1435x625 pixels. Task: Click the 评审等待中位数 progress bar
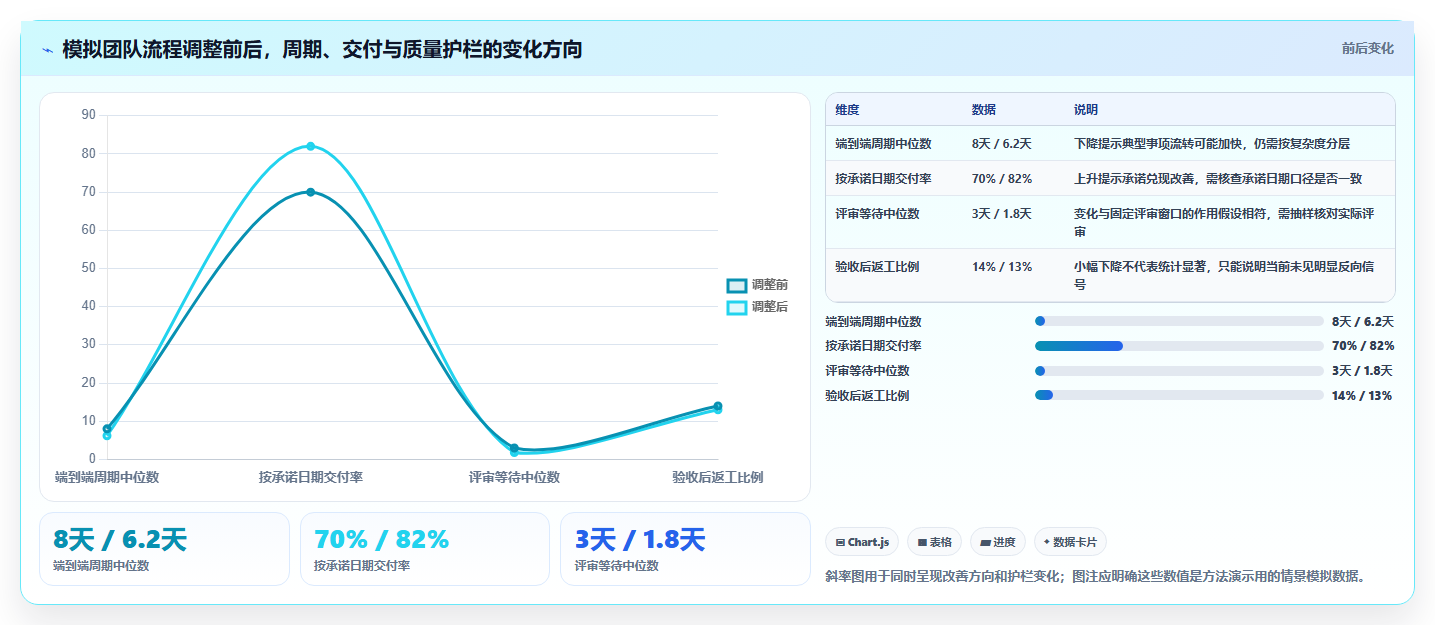(1179, 371)
